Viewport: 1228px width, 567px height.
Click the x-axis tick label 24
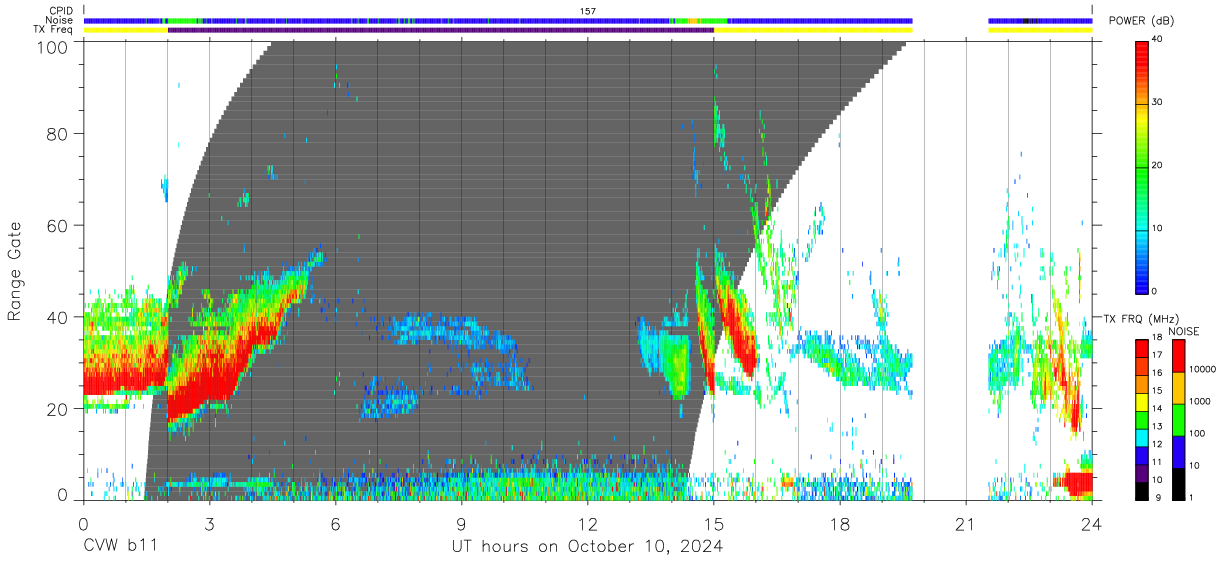(x=1092, y=523)
